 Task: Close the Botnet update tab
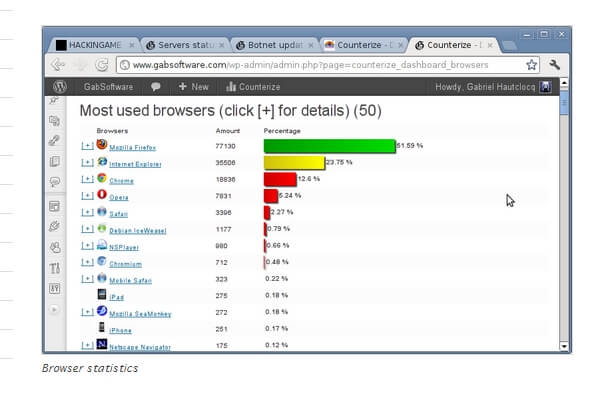[x=311, y=45]
